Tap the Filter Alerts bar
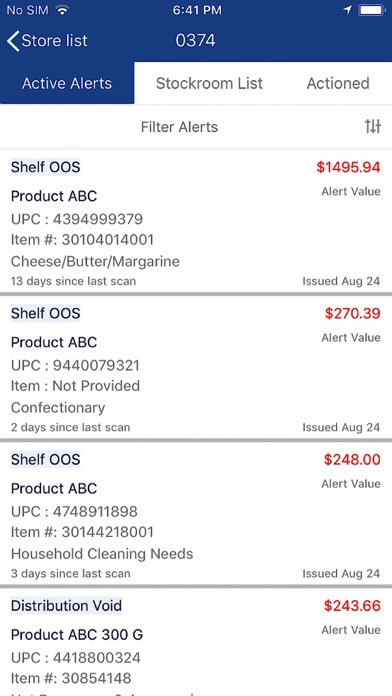The image size is (392, 696). pyautogui.click(x=196, y=127)
